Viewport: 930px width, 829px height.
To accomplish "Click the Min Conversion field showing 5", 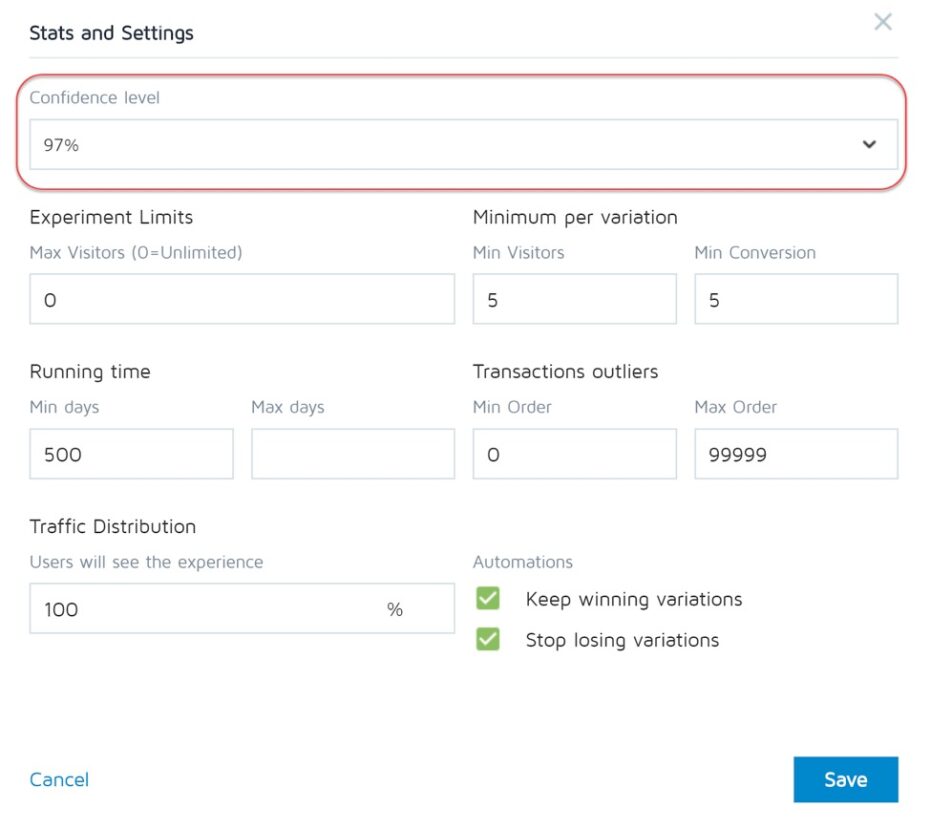I will (x=796, y=298).
